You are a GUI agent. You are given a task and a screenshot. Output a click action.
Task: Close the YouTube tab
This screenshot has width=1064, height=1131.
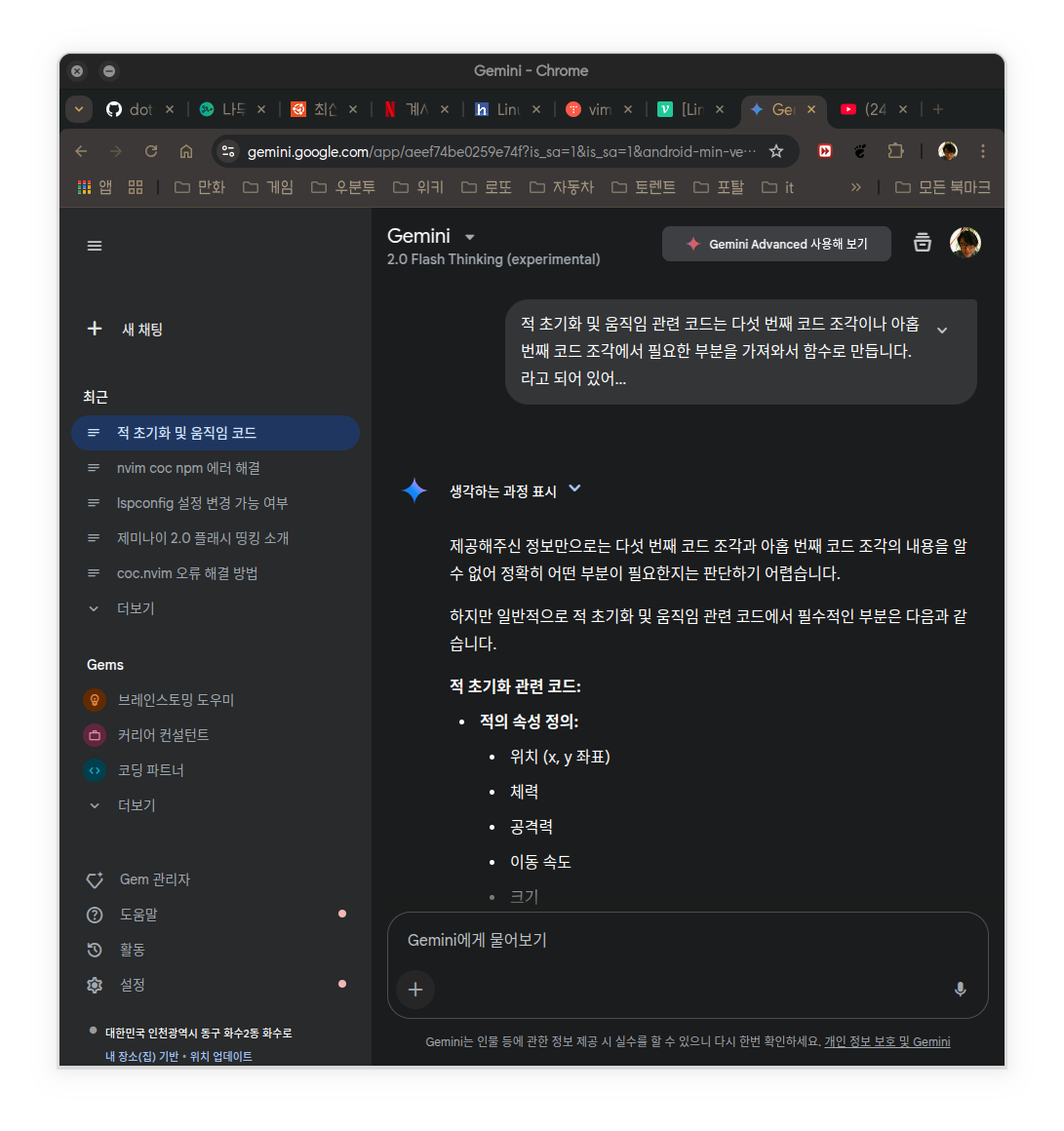click(x=903, y=109)
